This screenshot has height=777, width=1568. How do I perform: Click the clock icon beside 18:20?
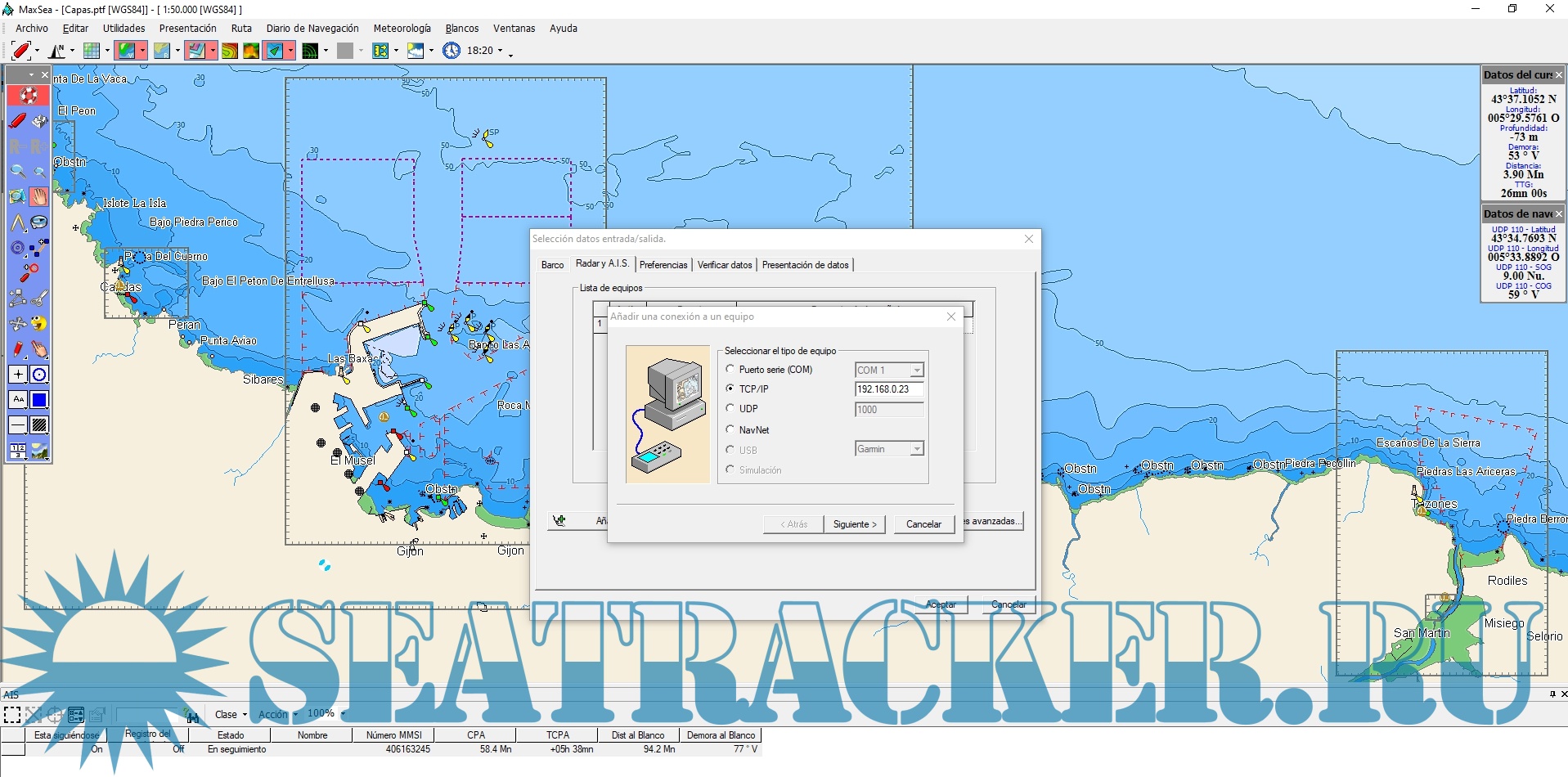452,51
